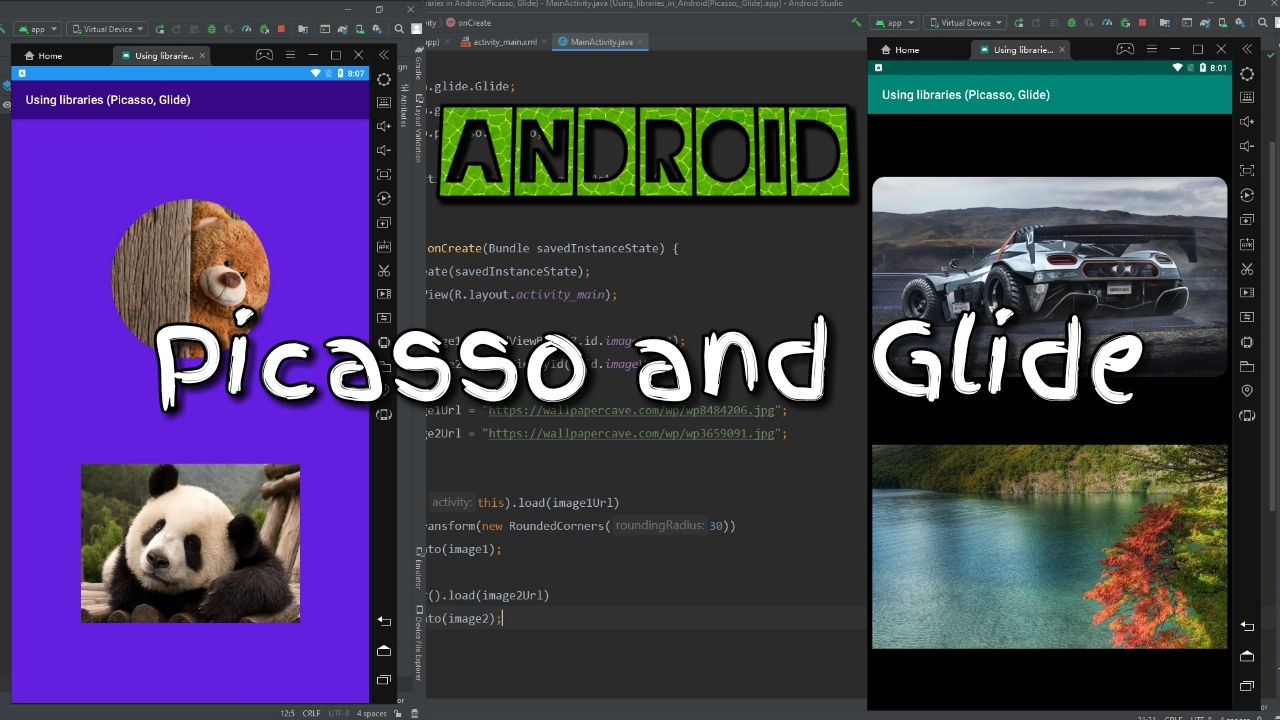Collapse teal-app emulator sidebar with double-arrow icon
This screenshot has width=1280, height=720.
point(1247,49)
